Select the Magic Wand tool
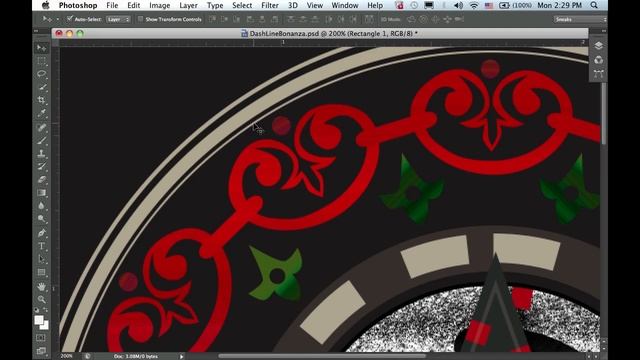Viewport: 640px width, 360px height. tap(42, 87)
